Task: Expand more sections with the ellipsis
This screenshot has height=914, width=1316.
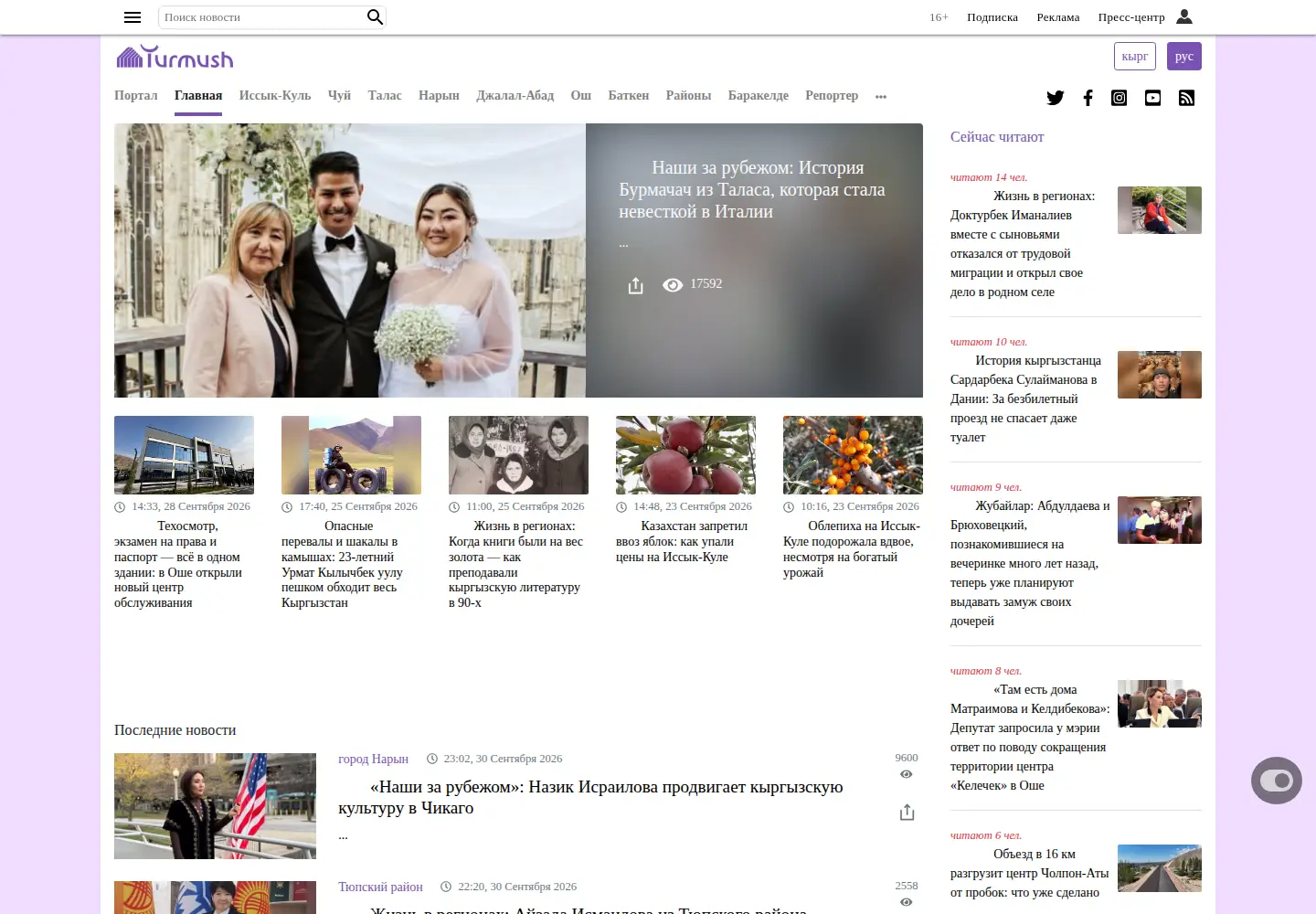Action: (x=881, y=96)
